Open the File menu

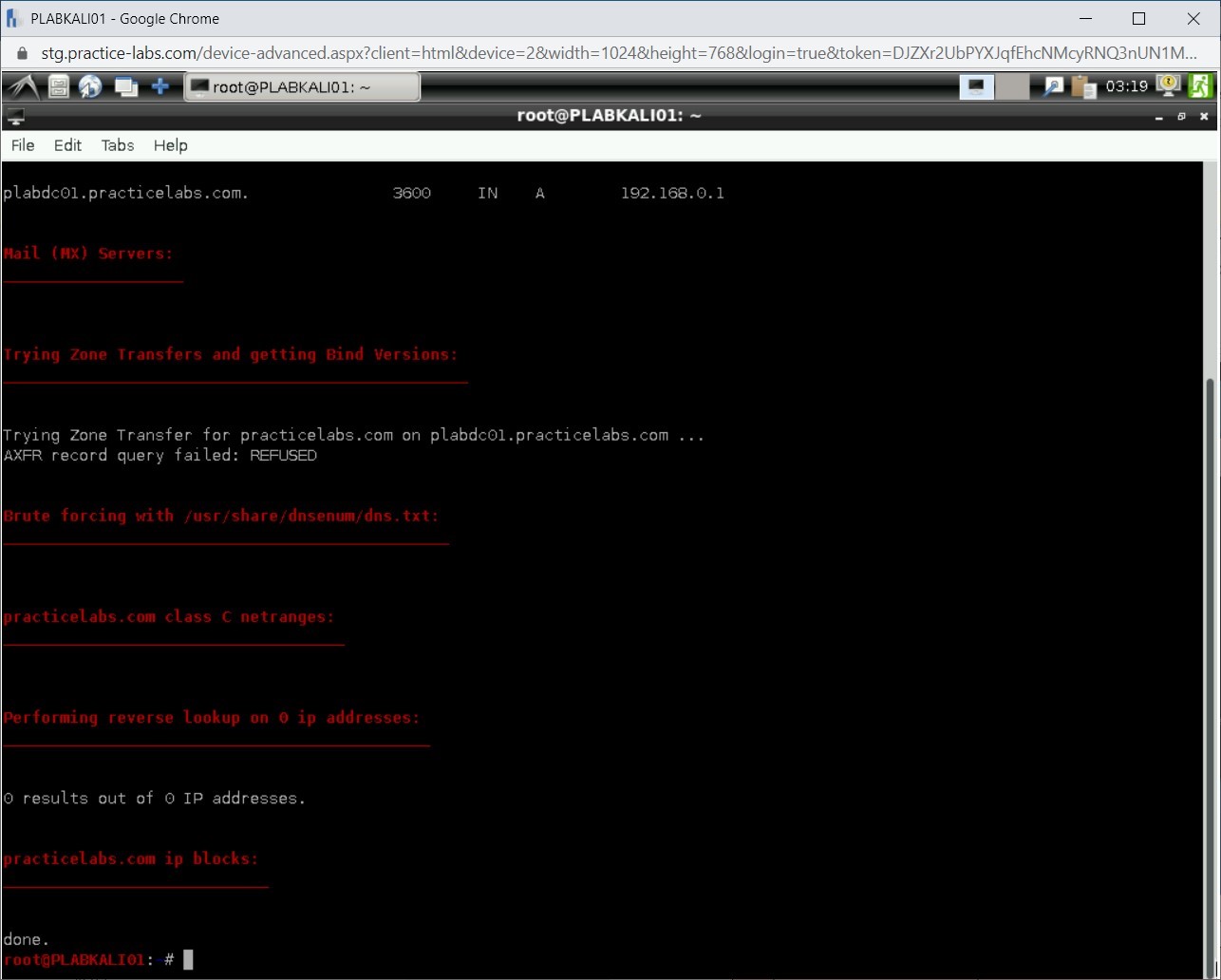[x=23, y=145]
